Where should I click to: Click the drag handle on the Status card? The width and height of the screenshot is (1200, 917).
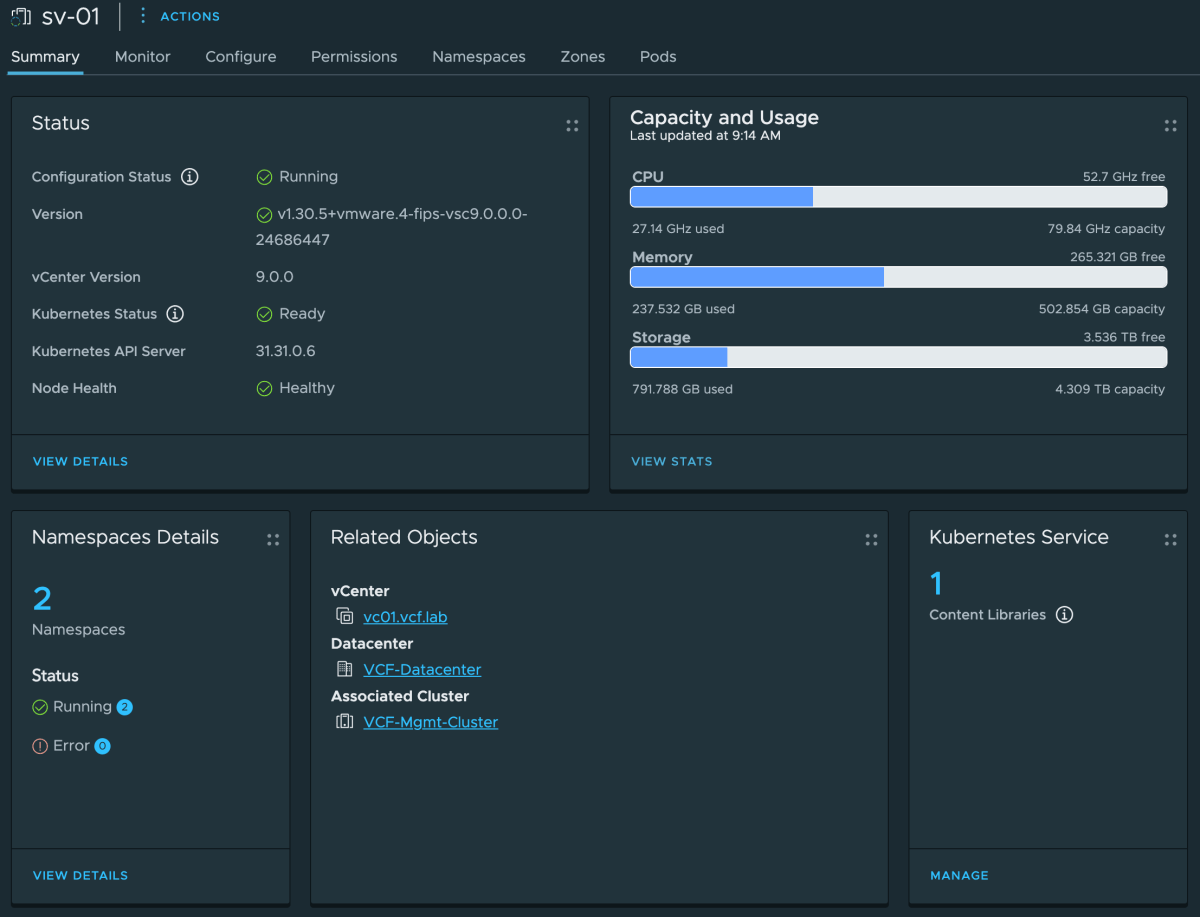click(x=572, y=126)
